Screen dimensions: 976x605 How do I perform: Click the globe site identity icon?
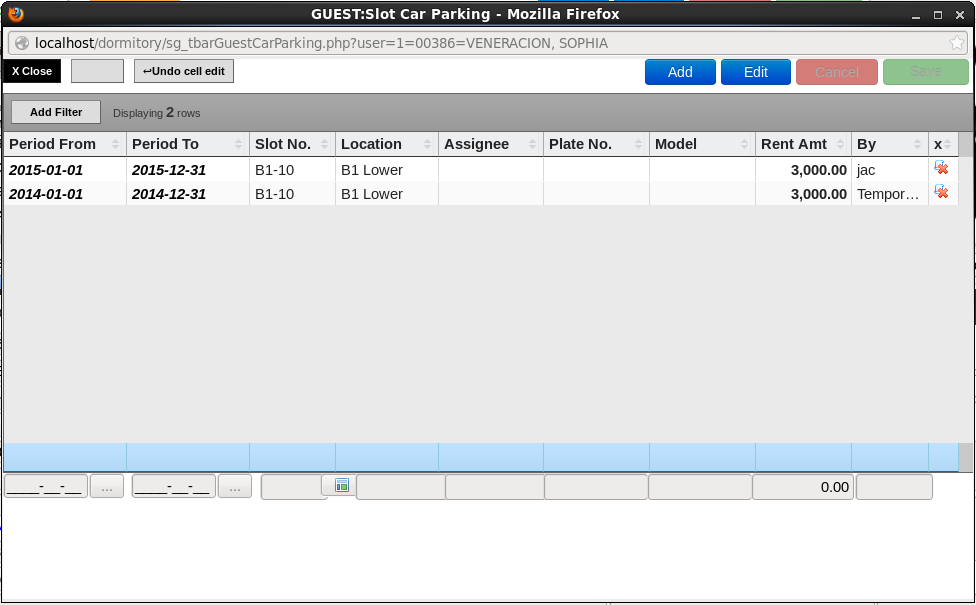coord(21,43)
